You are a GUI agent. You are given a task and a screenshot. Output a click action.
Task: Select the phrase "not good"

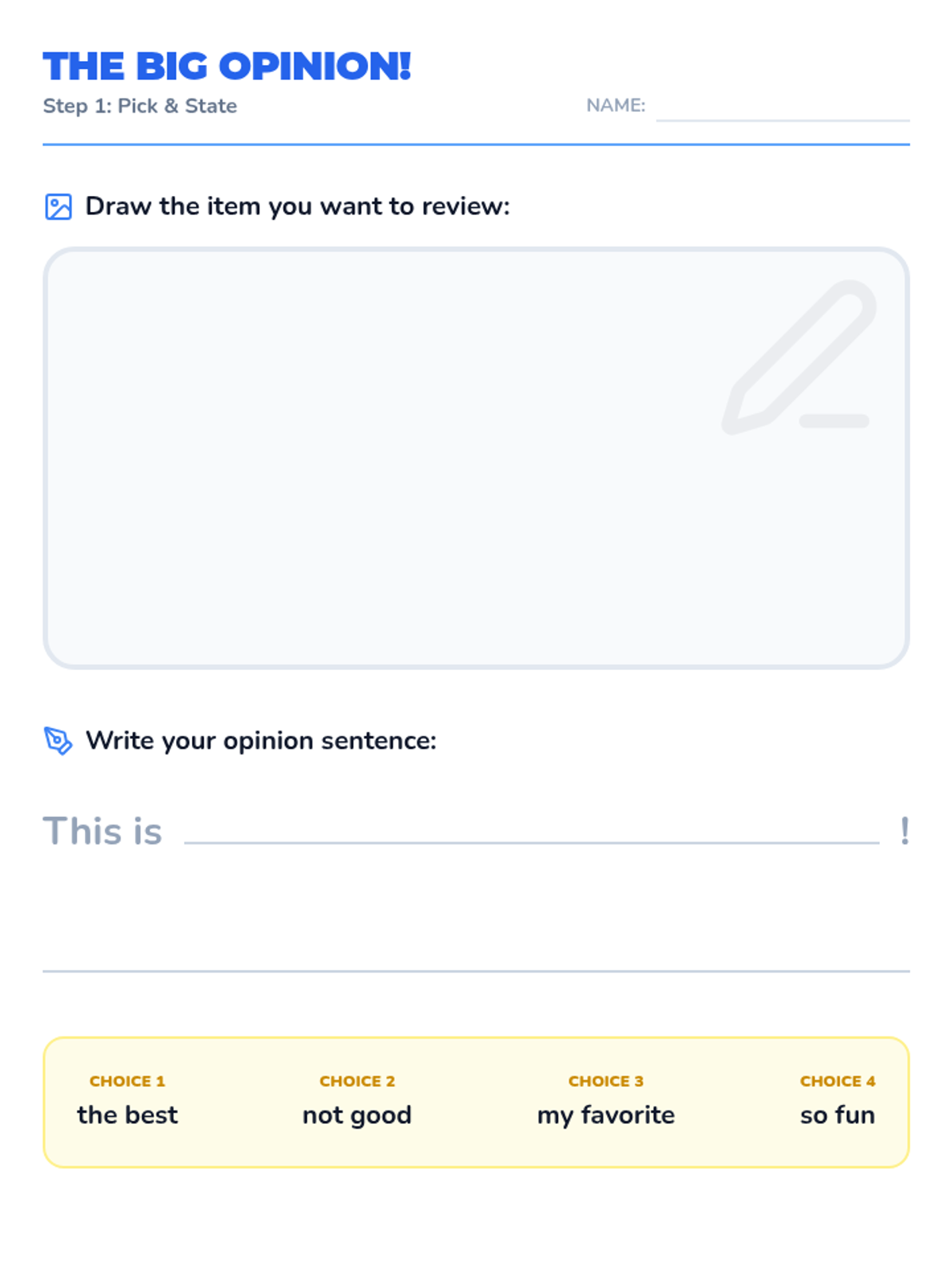click(357, 1115)
